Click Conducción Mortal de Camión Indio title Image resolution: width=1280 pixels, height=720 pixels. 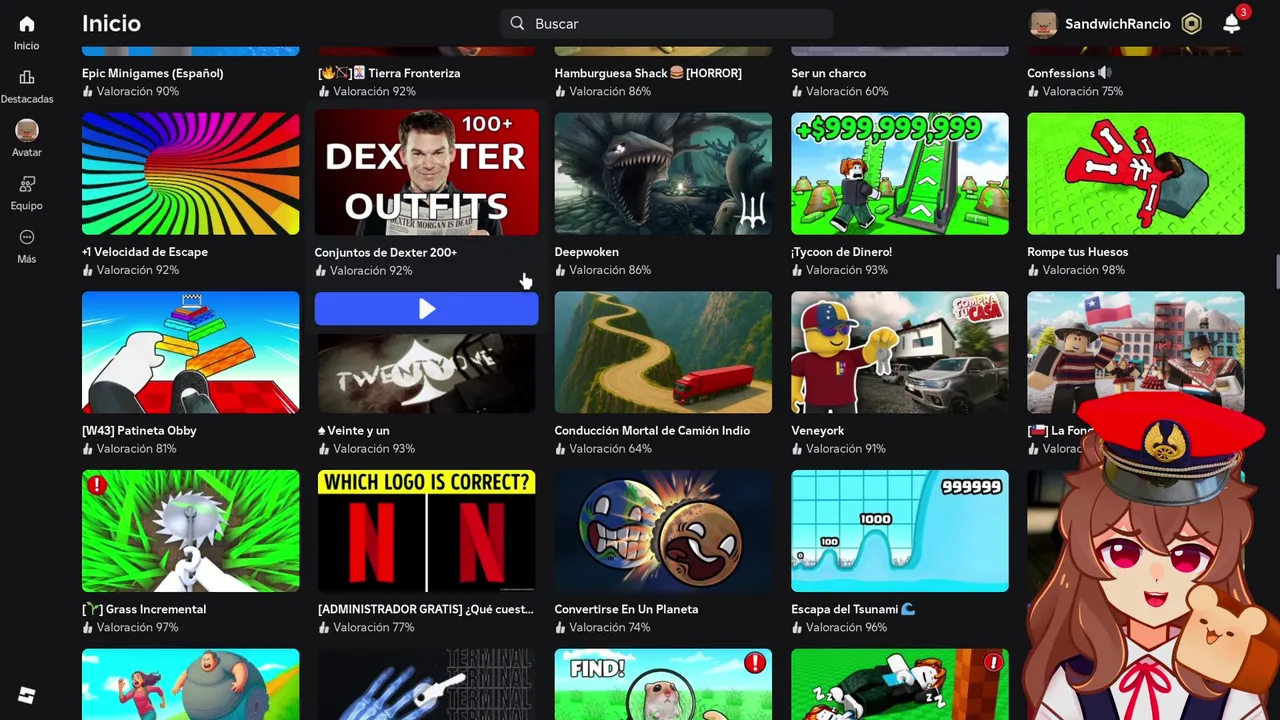click(652, 431)
